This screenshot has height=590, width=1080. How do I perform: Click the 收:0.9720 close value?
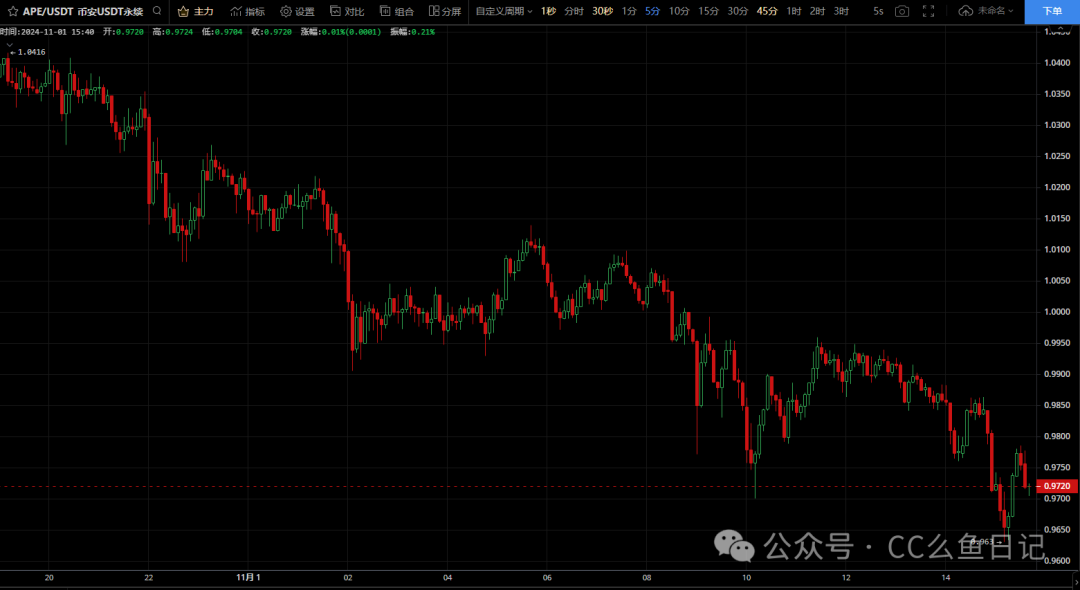[271, 32]
